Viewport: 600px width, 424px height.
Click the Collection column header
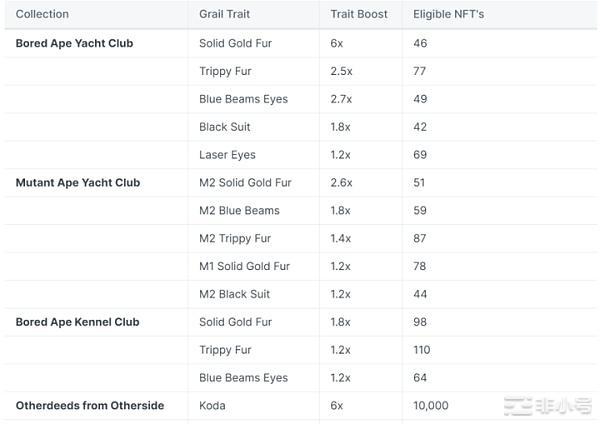[x=43, y=14]
